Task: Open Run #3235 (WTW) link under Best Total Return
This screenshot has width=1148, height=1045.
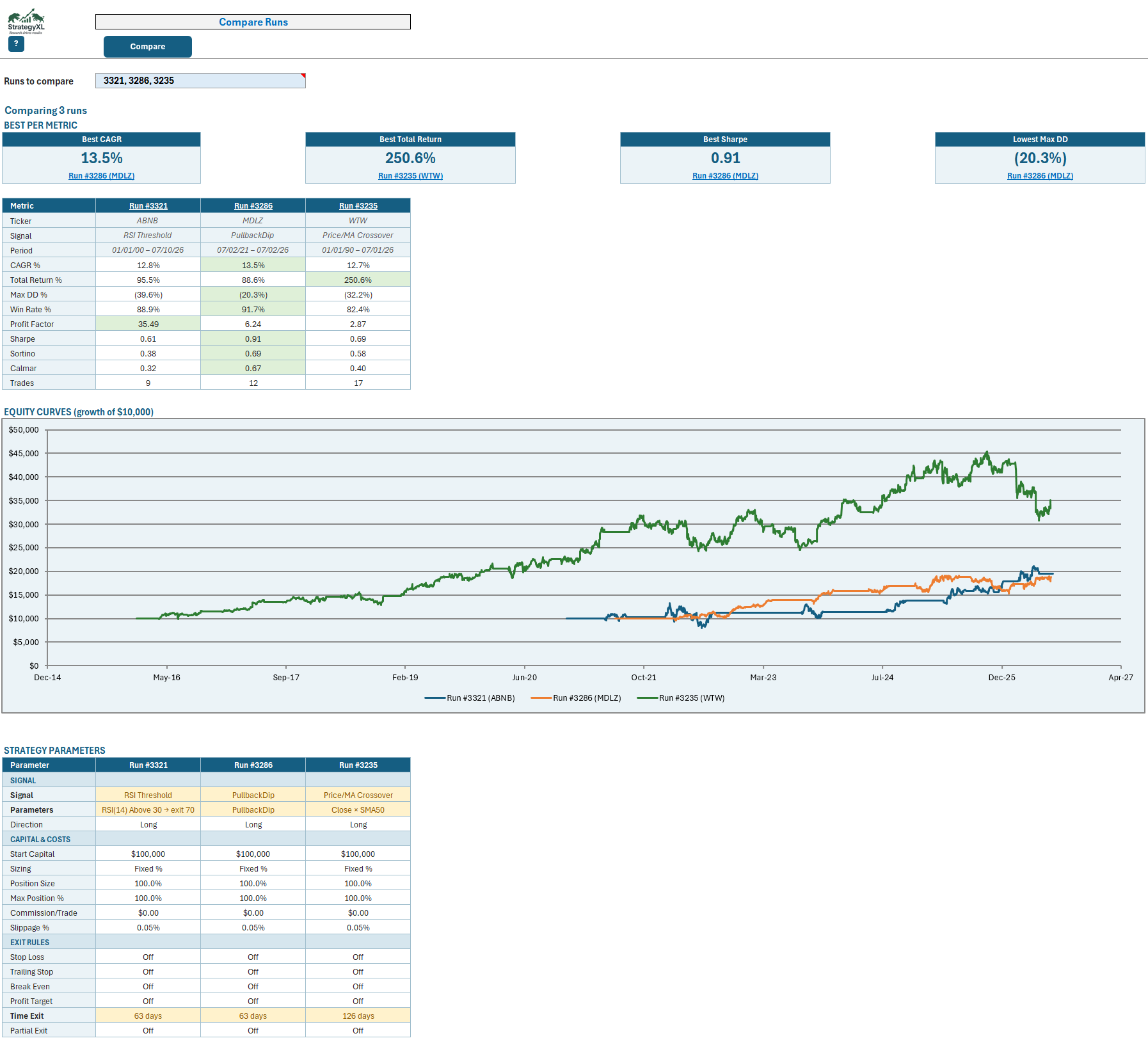Action: 411,176
